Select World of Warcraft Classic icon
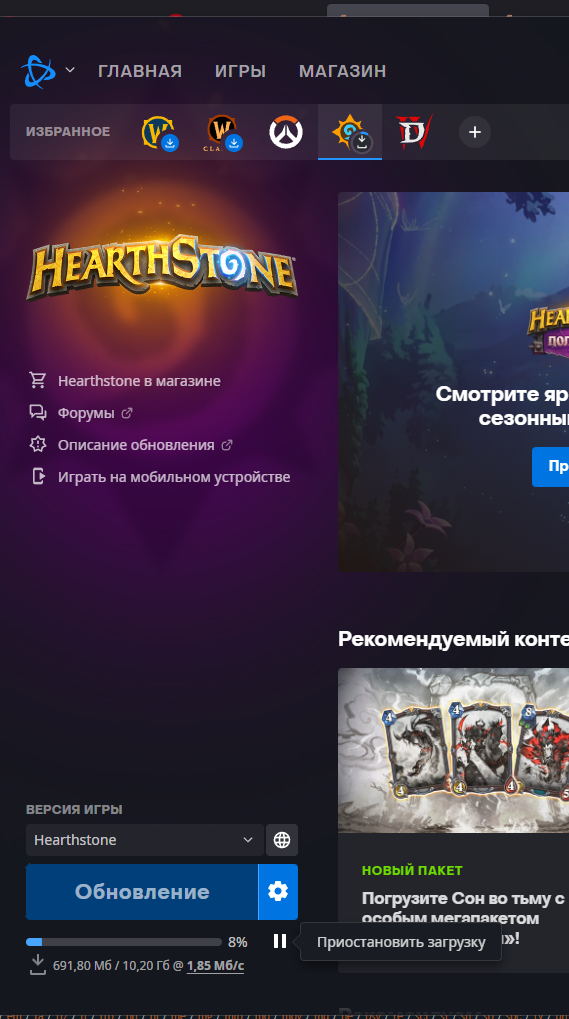This screenshot has height=1019, width=569. [x=222, y=132]
